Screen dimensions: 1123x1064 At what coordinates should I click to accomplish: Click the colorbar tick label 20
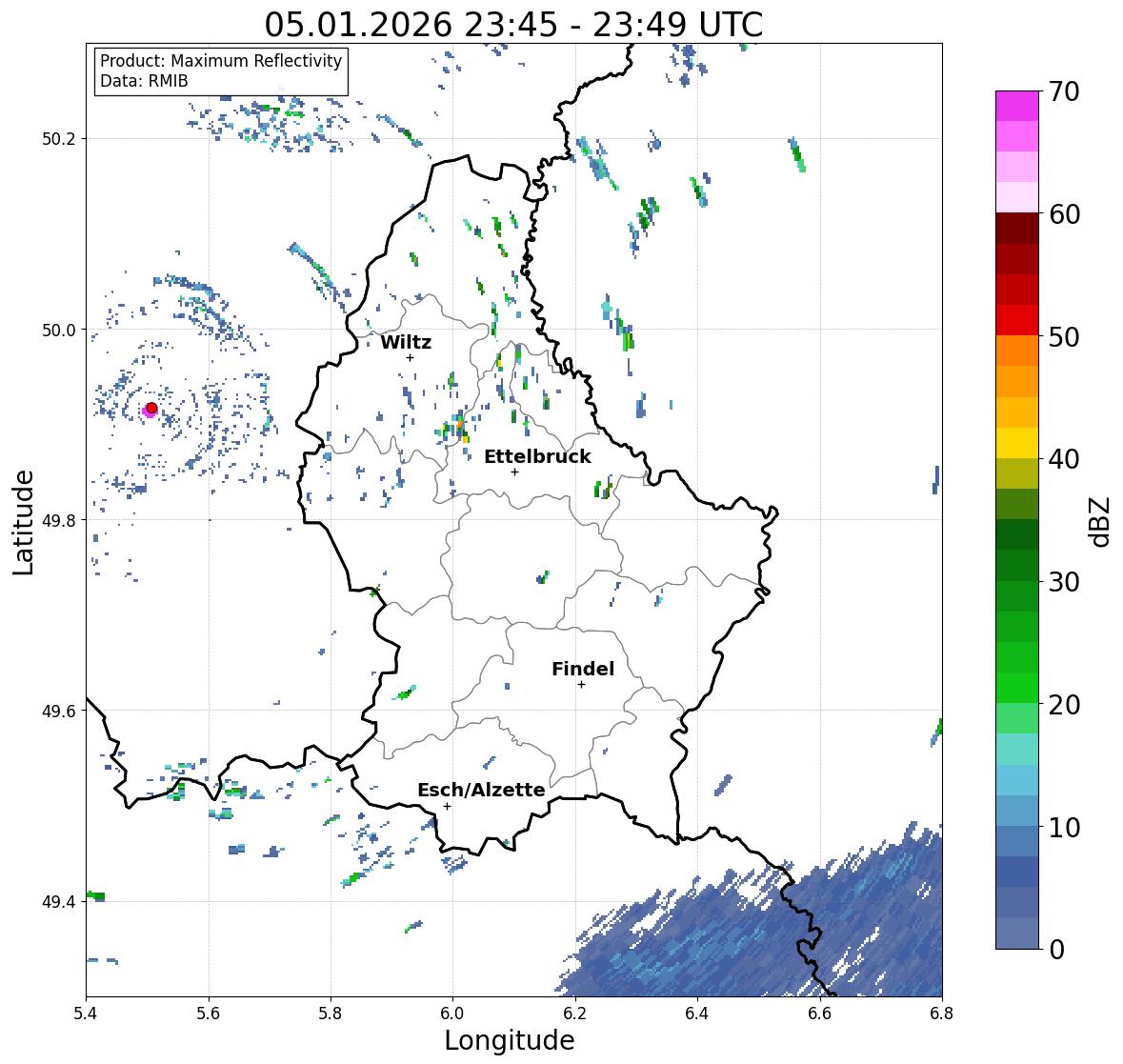1064,705
